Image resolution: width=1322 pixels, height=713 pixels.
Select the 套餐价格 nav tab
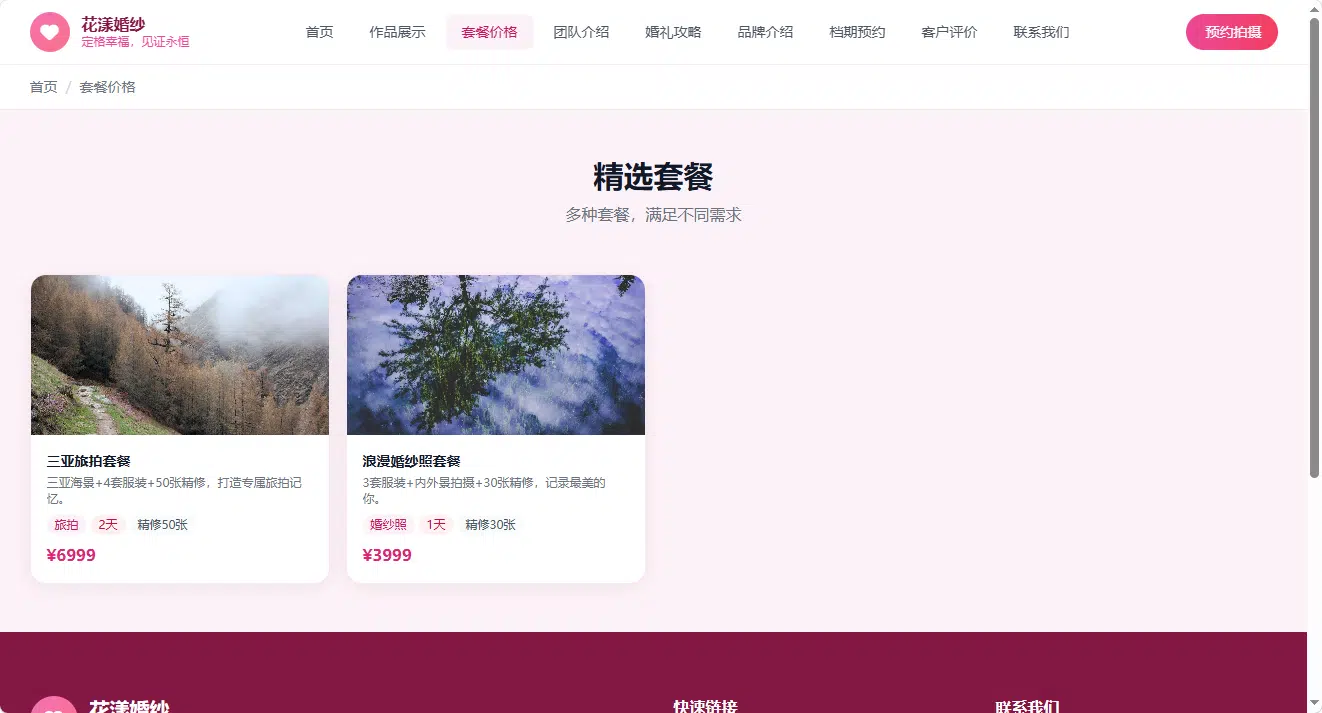pyautogui.click(x=490, y=32)
